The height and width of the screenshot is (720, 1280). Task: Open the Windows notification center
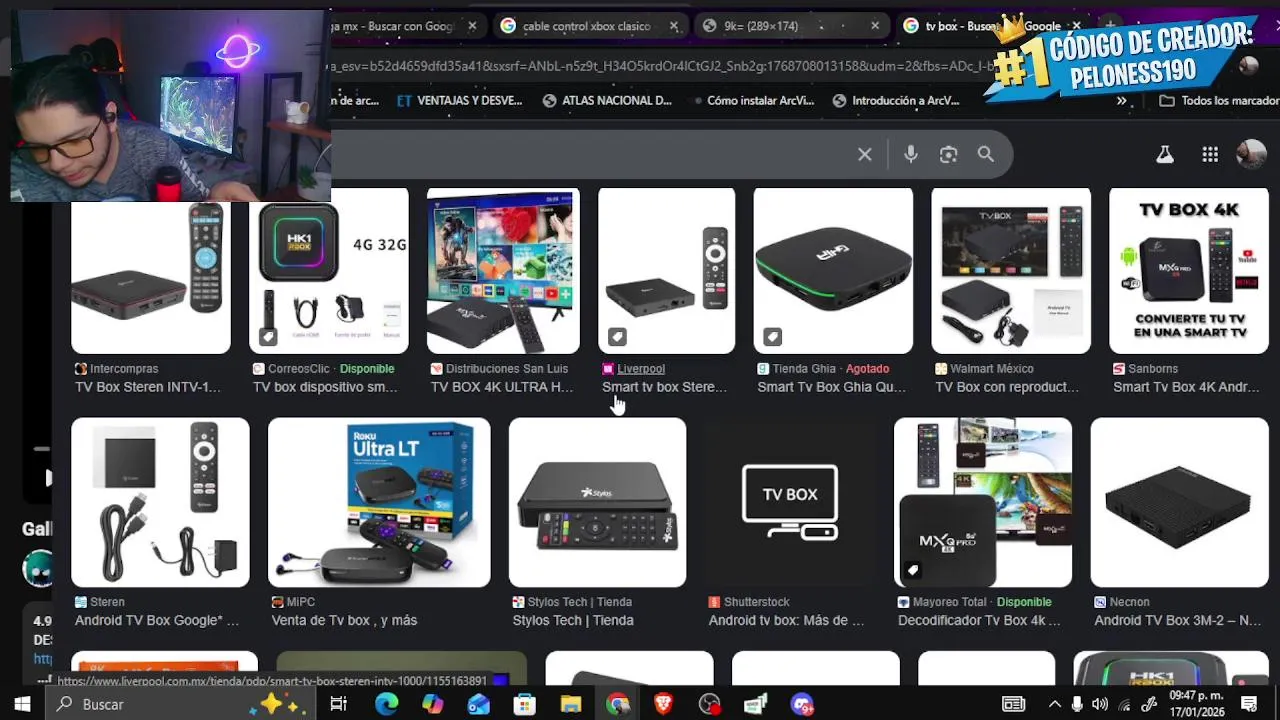pyautogui.click(x=1249, y=704)
